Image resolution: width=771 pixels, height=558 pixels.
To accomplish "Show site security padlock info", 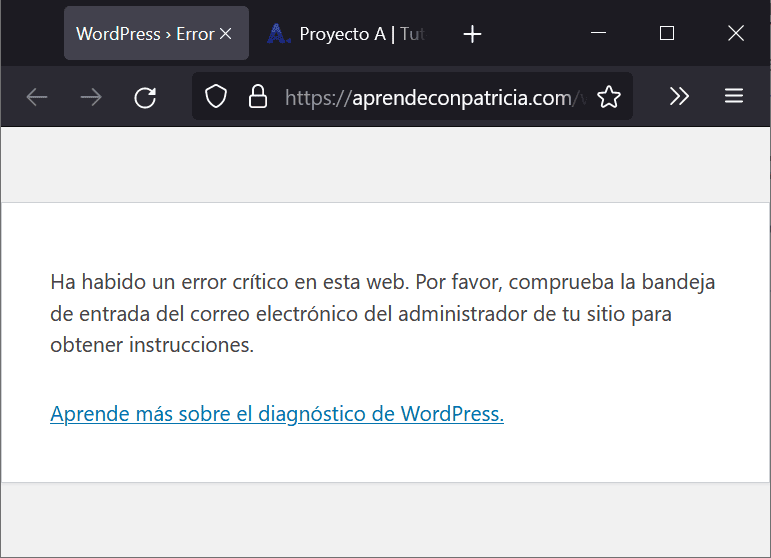I will 258,96.
